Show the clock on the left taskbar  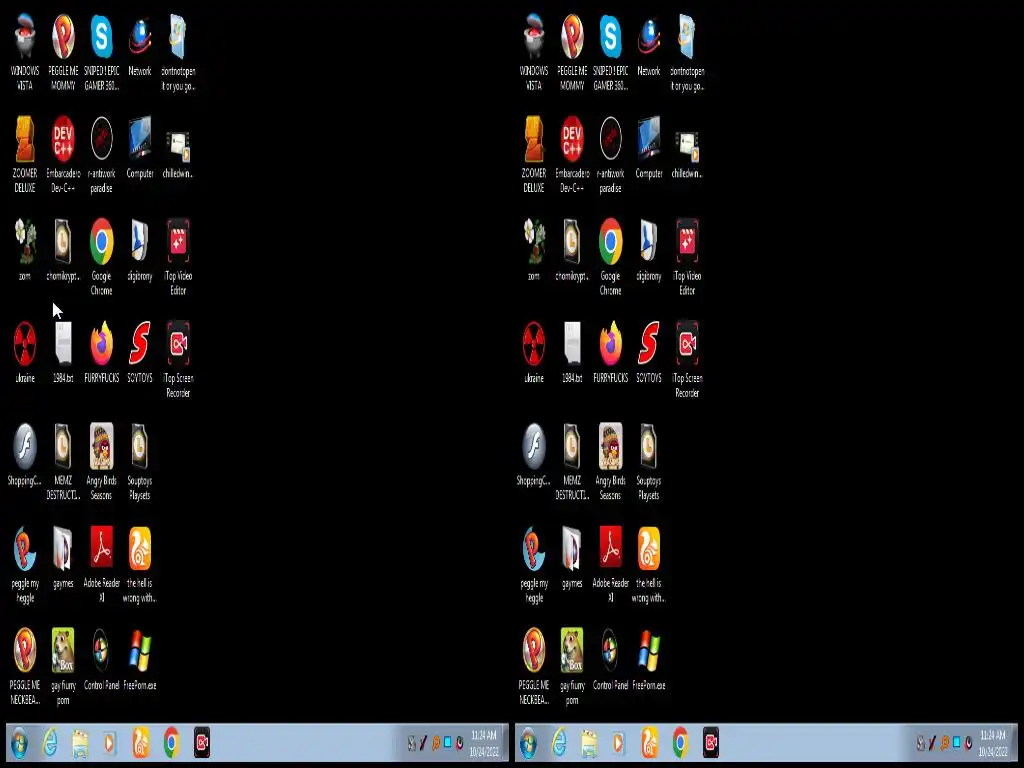click(x=484, y=743)
